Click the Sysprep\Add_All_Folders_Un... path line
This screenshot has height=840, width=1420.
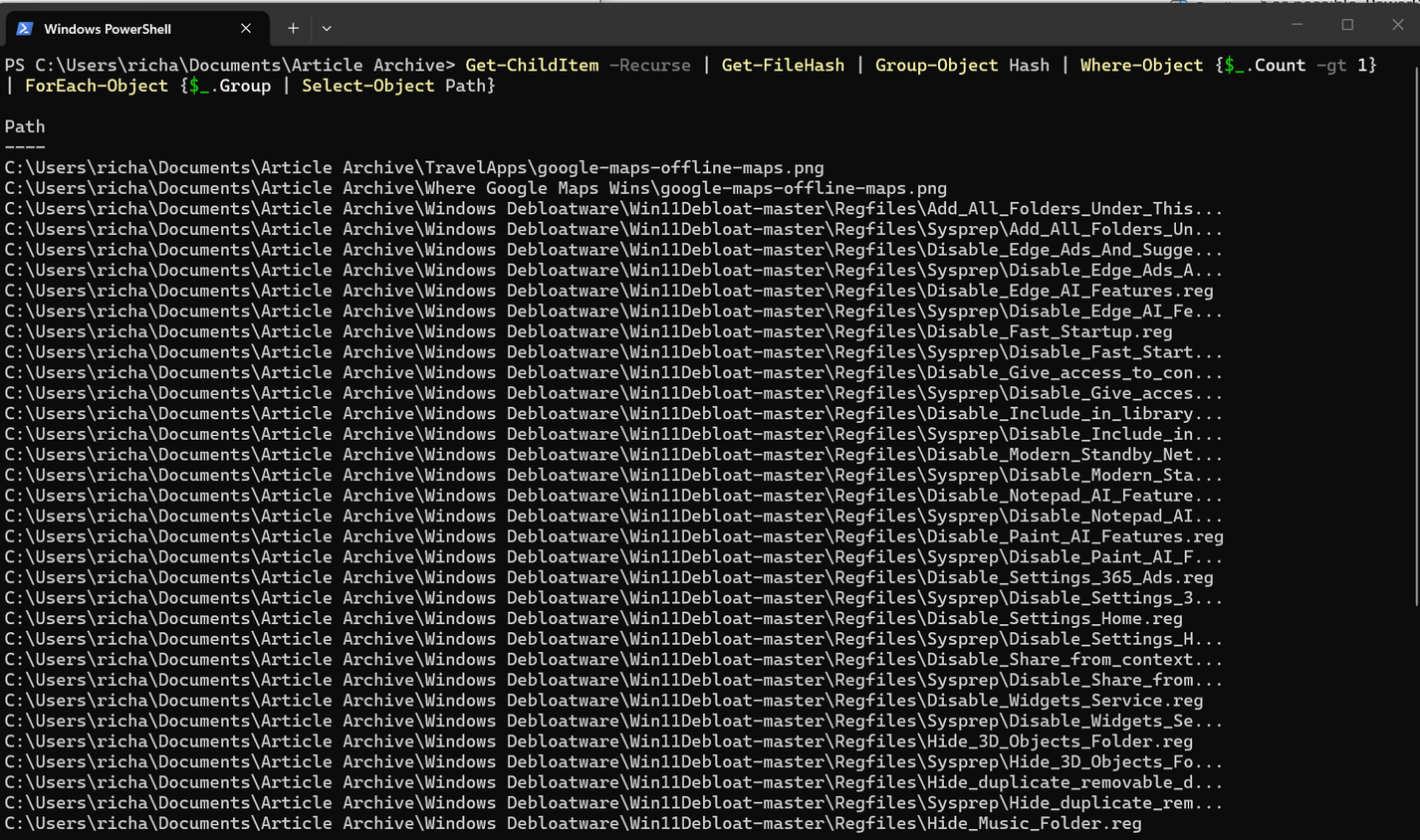pyautogui.click(x=613, y=229)
